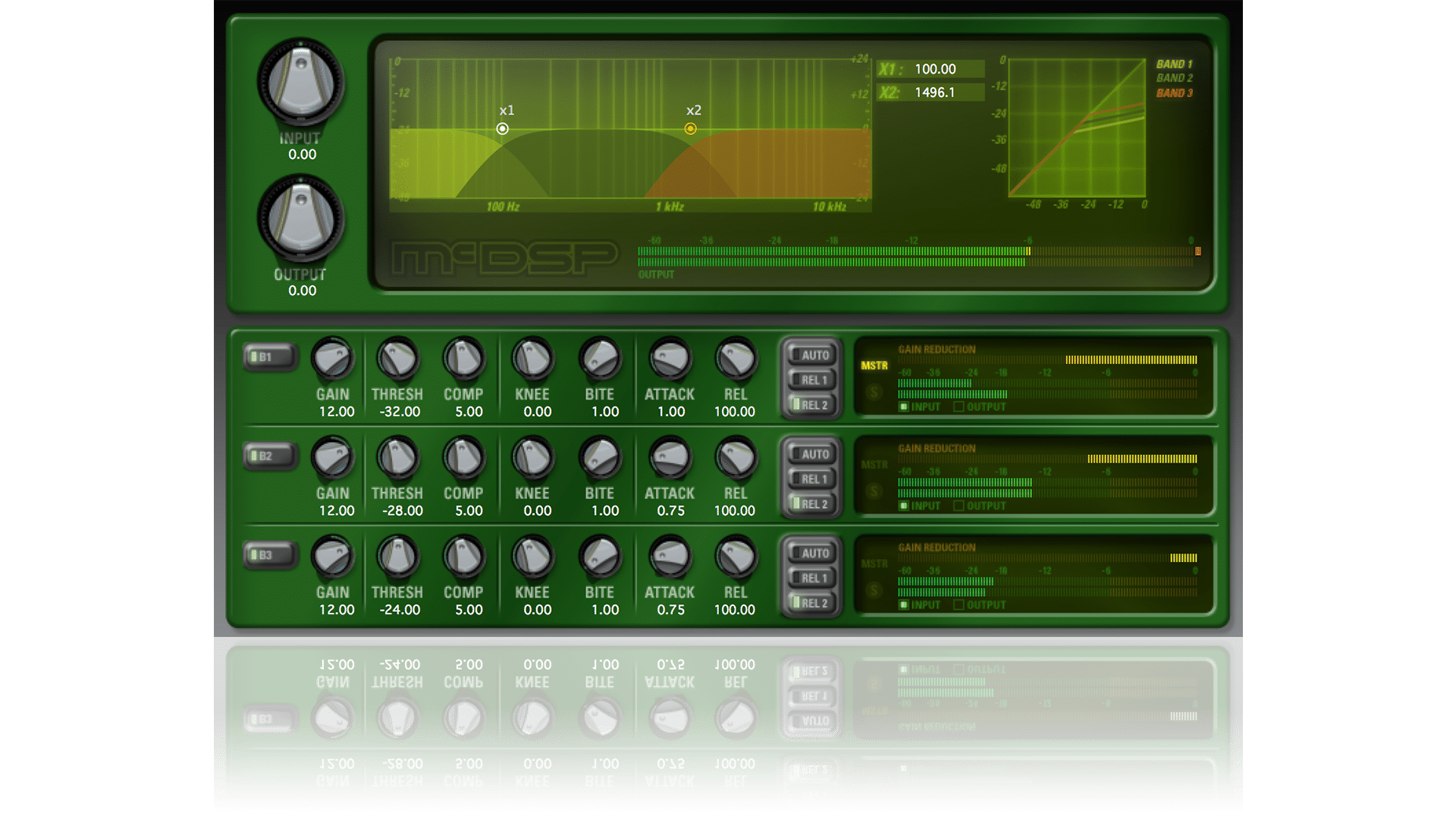Viewport: 1456px width, 819px height.
Task: Select BAND 3 in compression curve legend
Action: 1174,93
